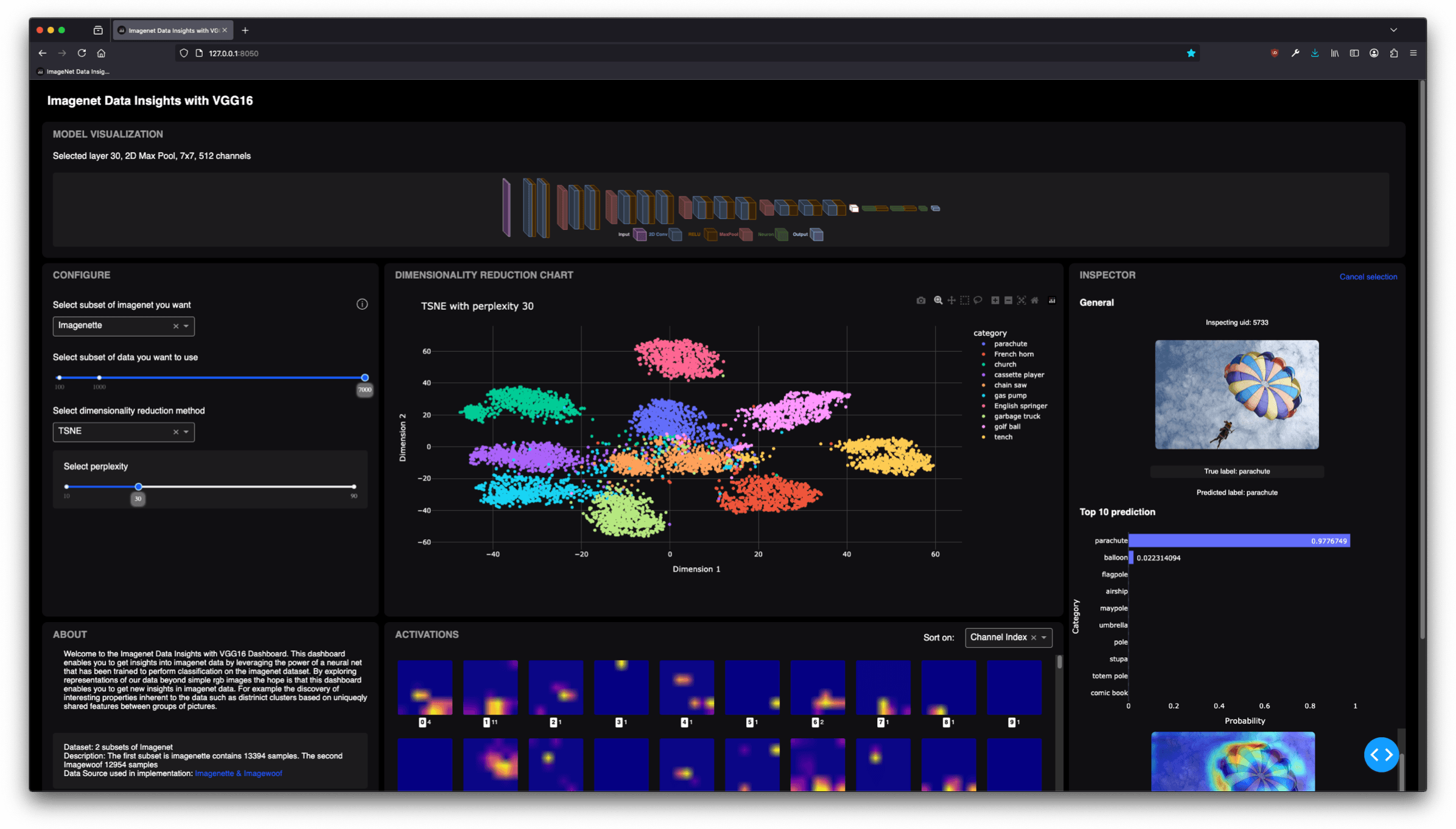
Task: Zoom in on the t-SNE chart
Action: pos(995,301)
